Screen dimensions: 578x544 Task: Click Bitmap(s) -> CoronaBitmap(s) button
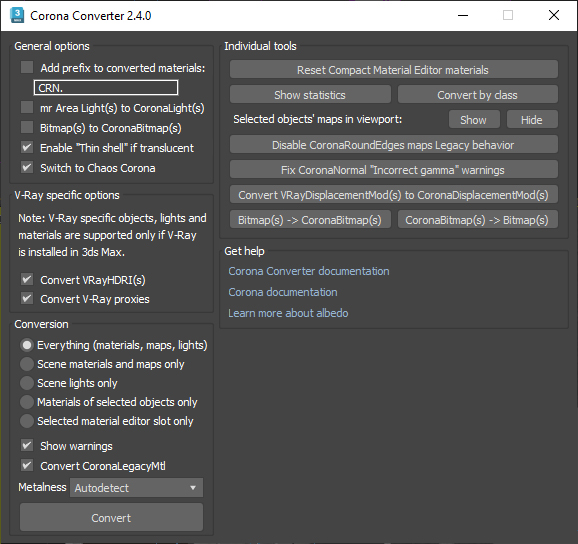310,220
